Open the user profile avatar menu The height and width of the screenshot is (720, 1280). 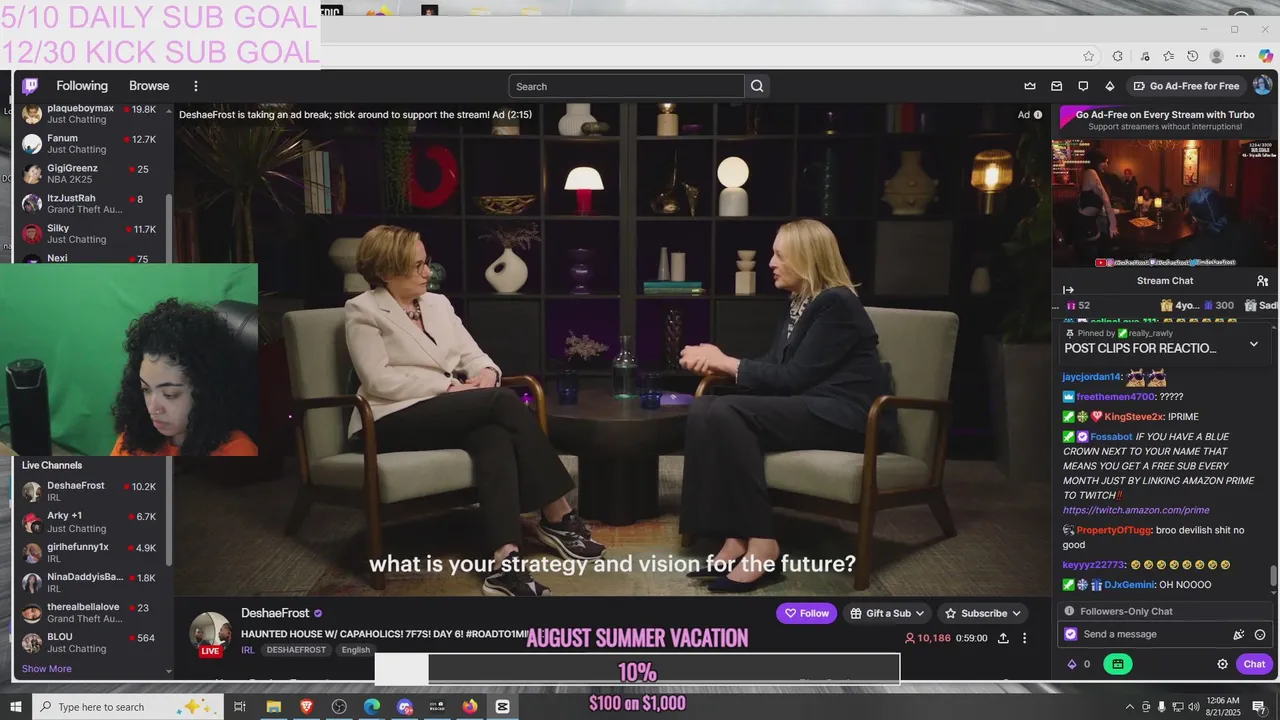coord(1262,86)
